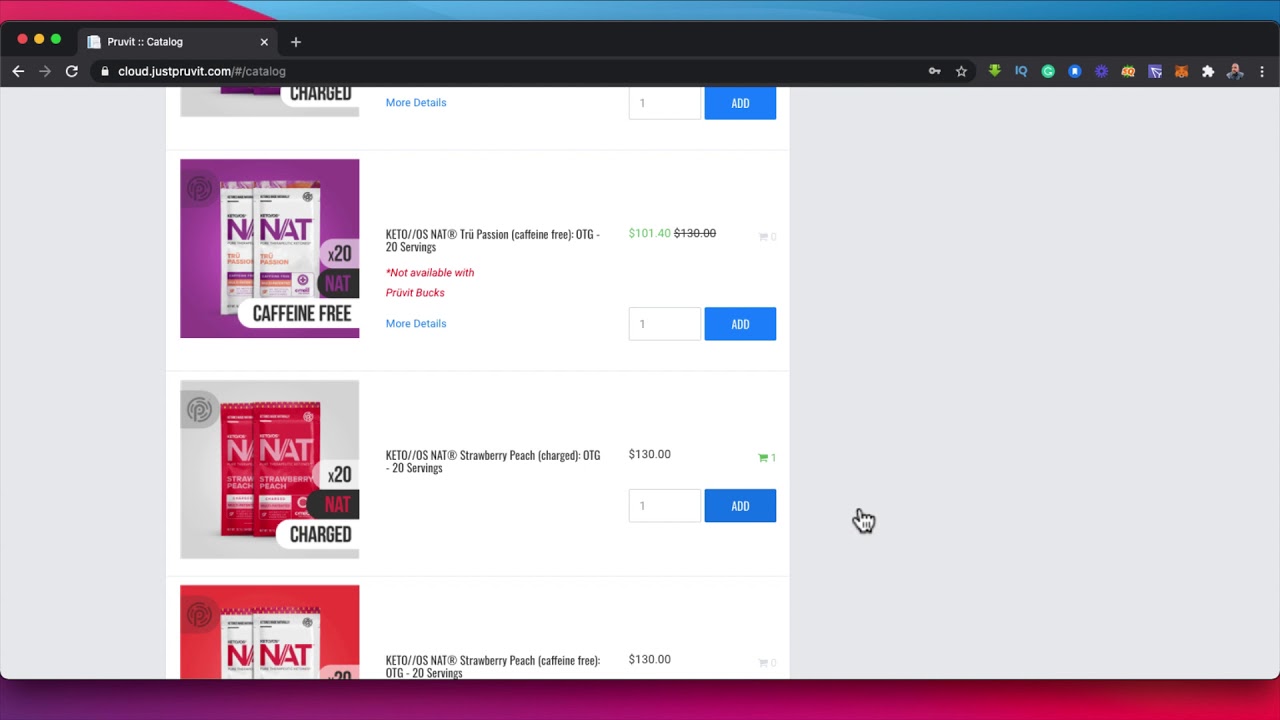Open More Details for Trü Passion
Screen dimensions: 1280x720
(x=416, y=323)
